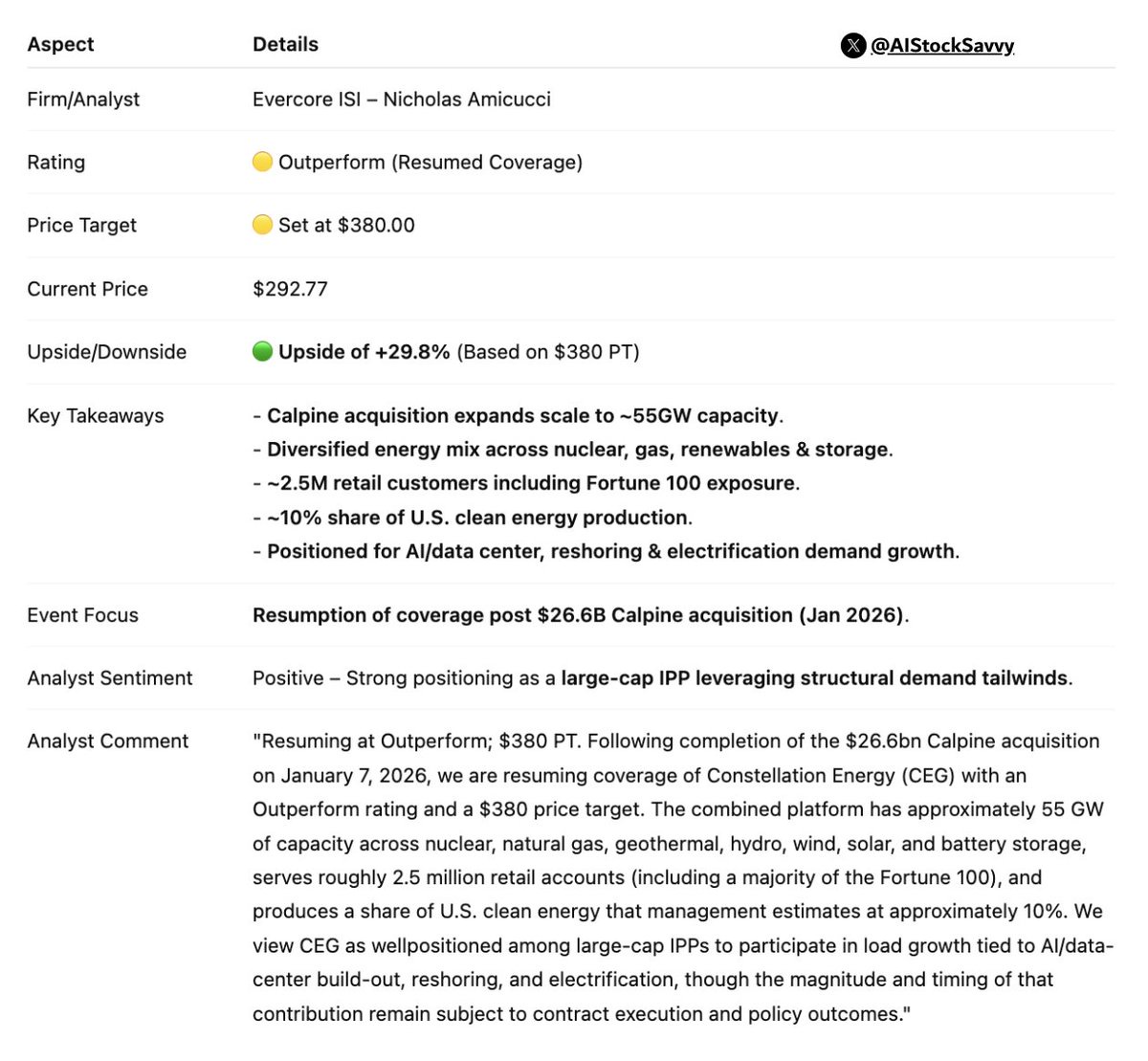This screenshot has height=1061, width=1148.
Task: Click the green circle beside Upside of +29.8%
Action: pos(262,351)
